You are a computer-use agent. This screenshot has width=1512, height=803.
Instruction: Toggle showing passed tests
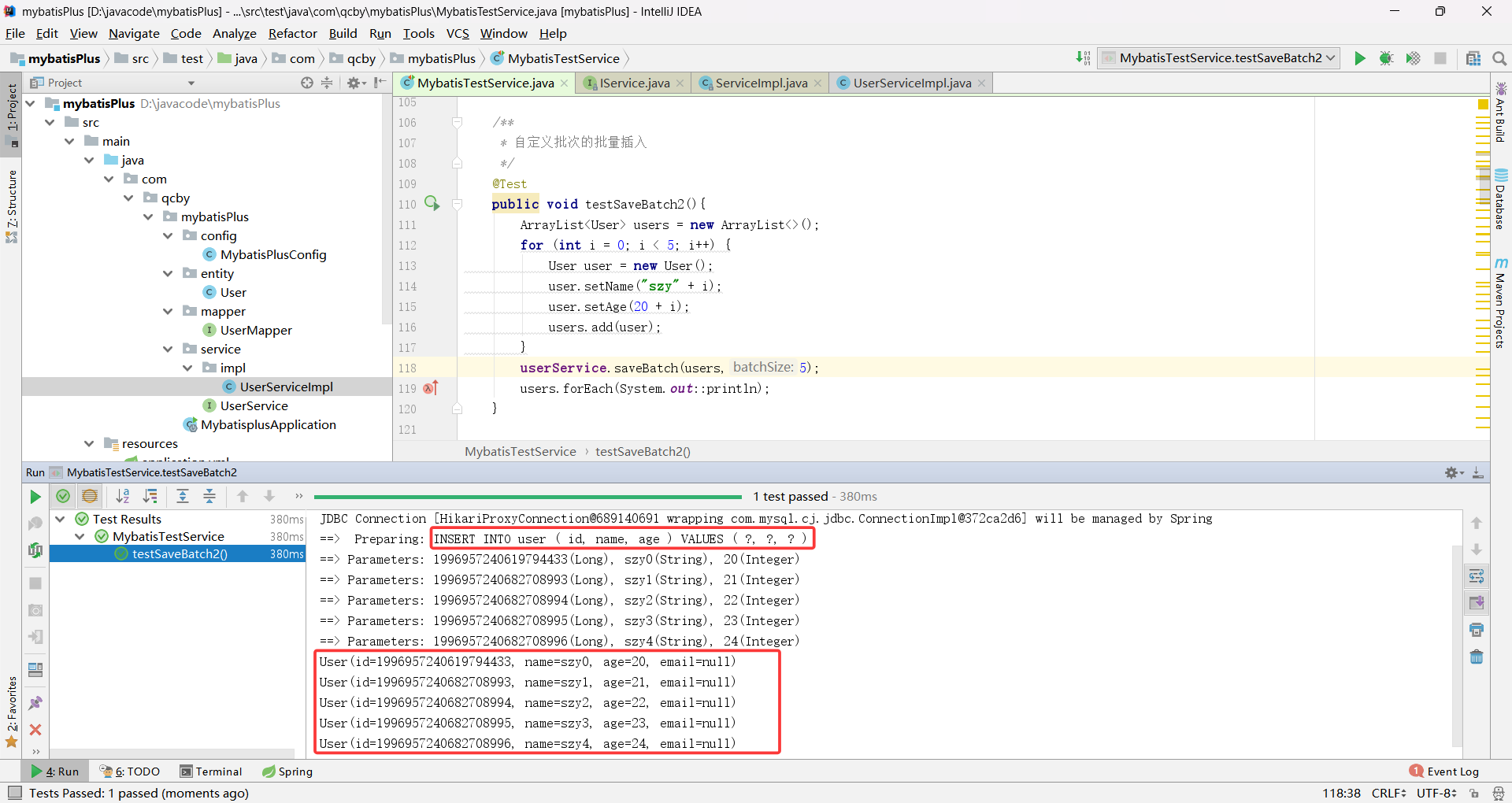63,496
